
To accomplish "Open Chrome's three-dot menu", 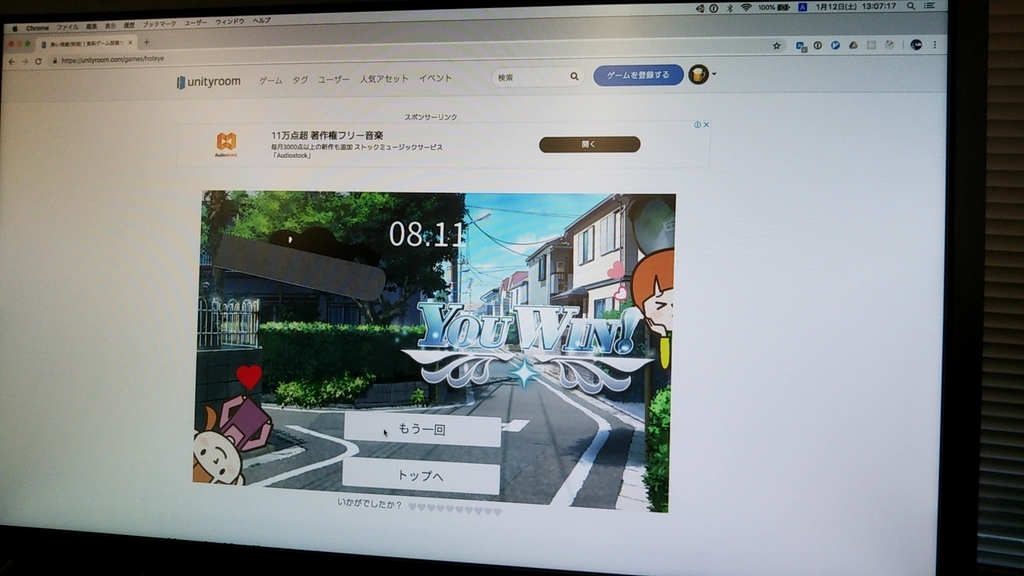I will pyautogui.click(x=935, y=44).
